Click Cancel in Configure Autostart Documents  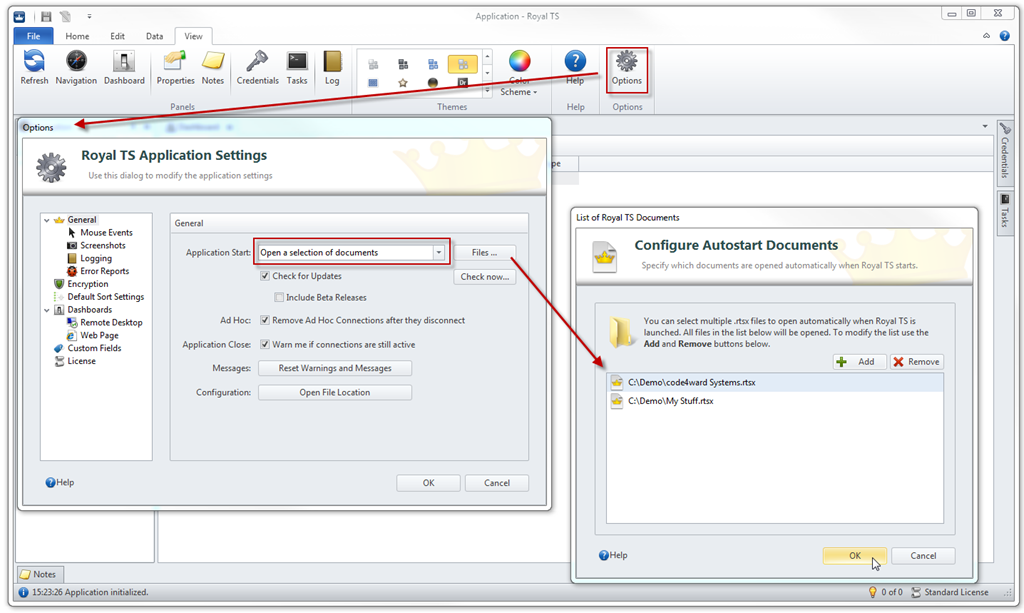[923, 556]
